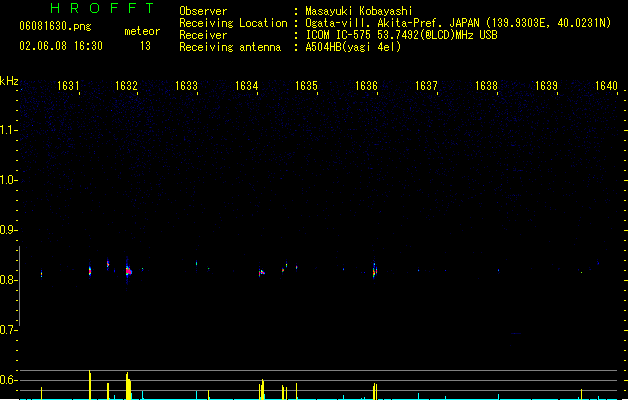629x400 pixels.
Task: Click the 1.0 kHz frequency axis label
Action: (x=8, y=180)
